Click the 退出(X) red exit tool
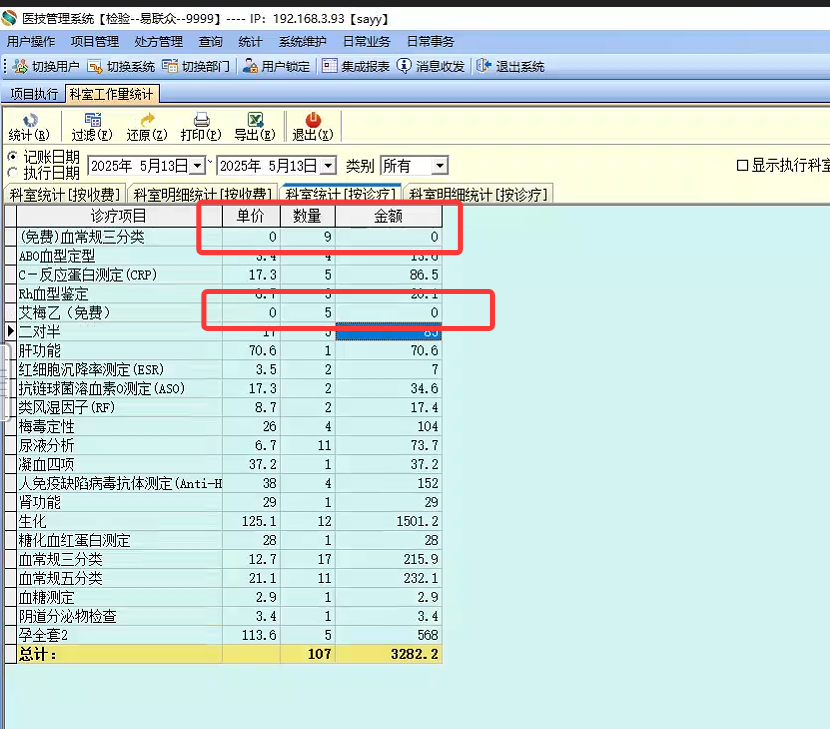830x729 pixels. [x=313, y=127]
